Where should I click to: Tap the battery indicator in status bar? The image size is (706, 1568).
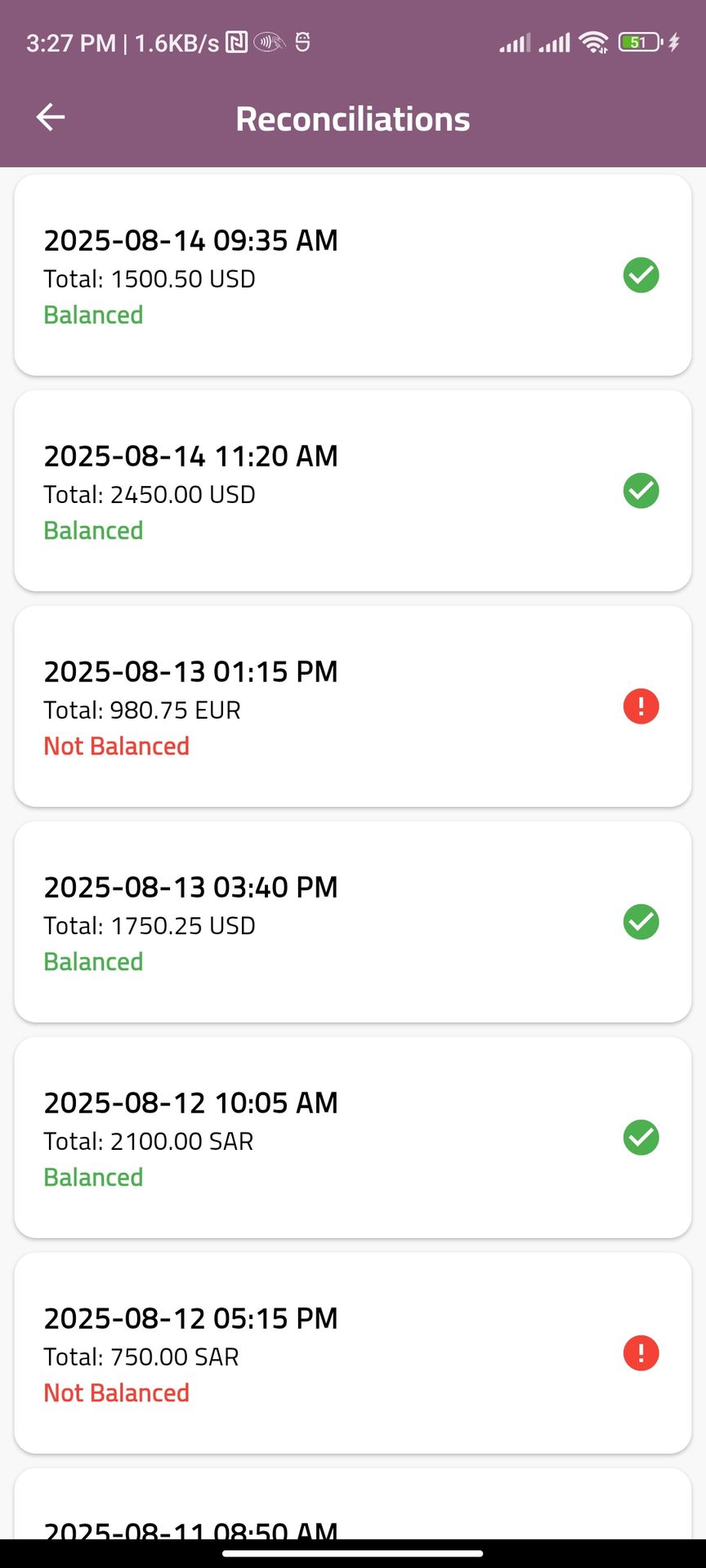(641, 42)
